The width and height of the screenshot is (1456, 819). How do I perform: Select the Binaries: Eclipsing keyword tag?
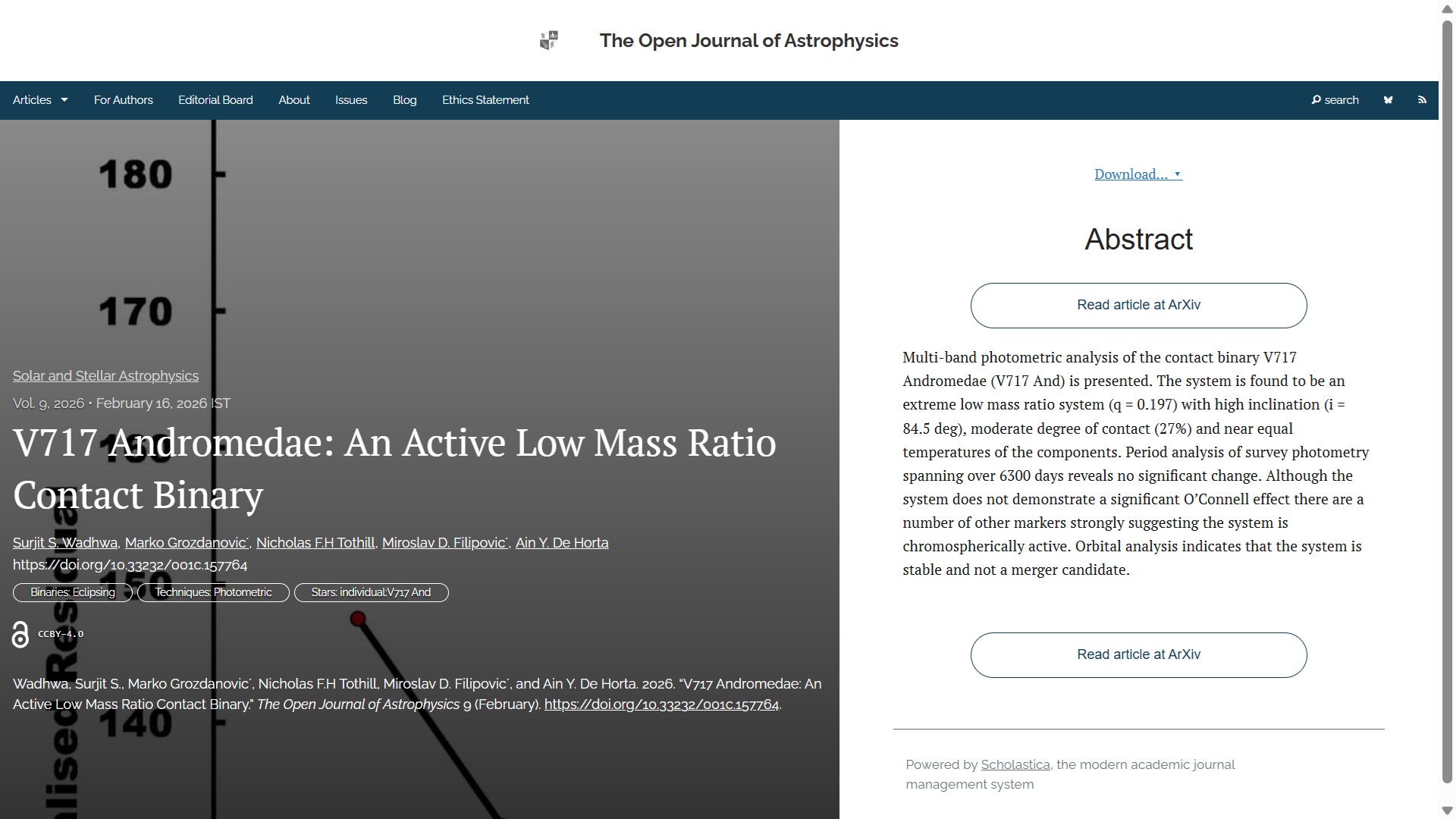tap(73, 593)
